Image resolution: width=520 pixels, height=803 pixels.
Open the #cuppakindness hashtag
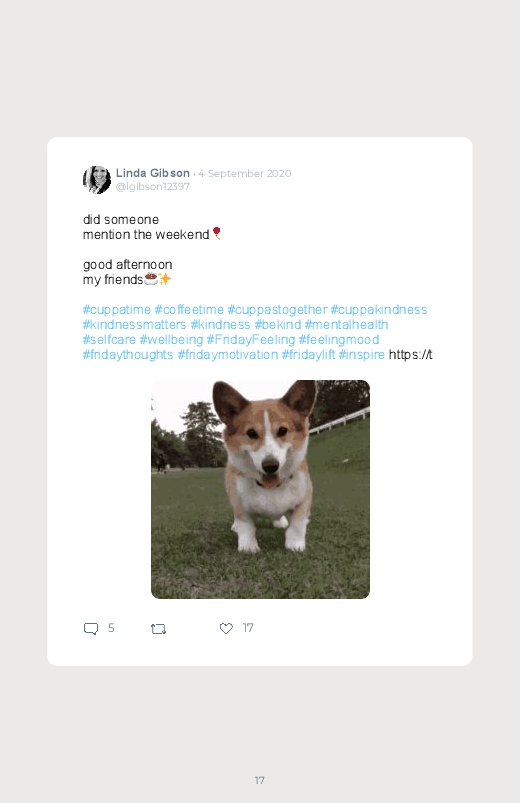coord(379,310)
